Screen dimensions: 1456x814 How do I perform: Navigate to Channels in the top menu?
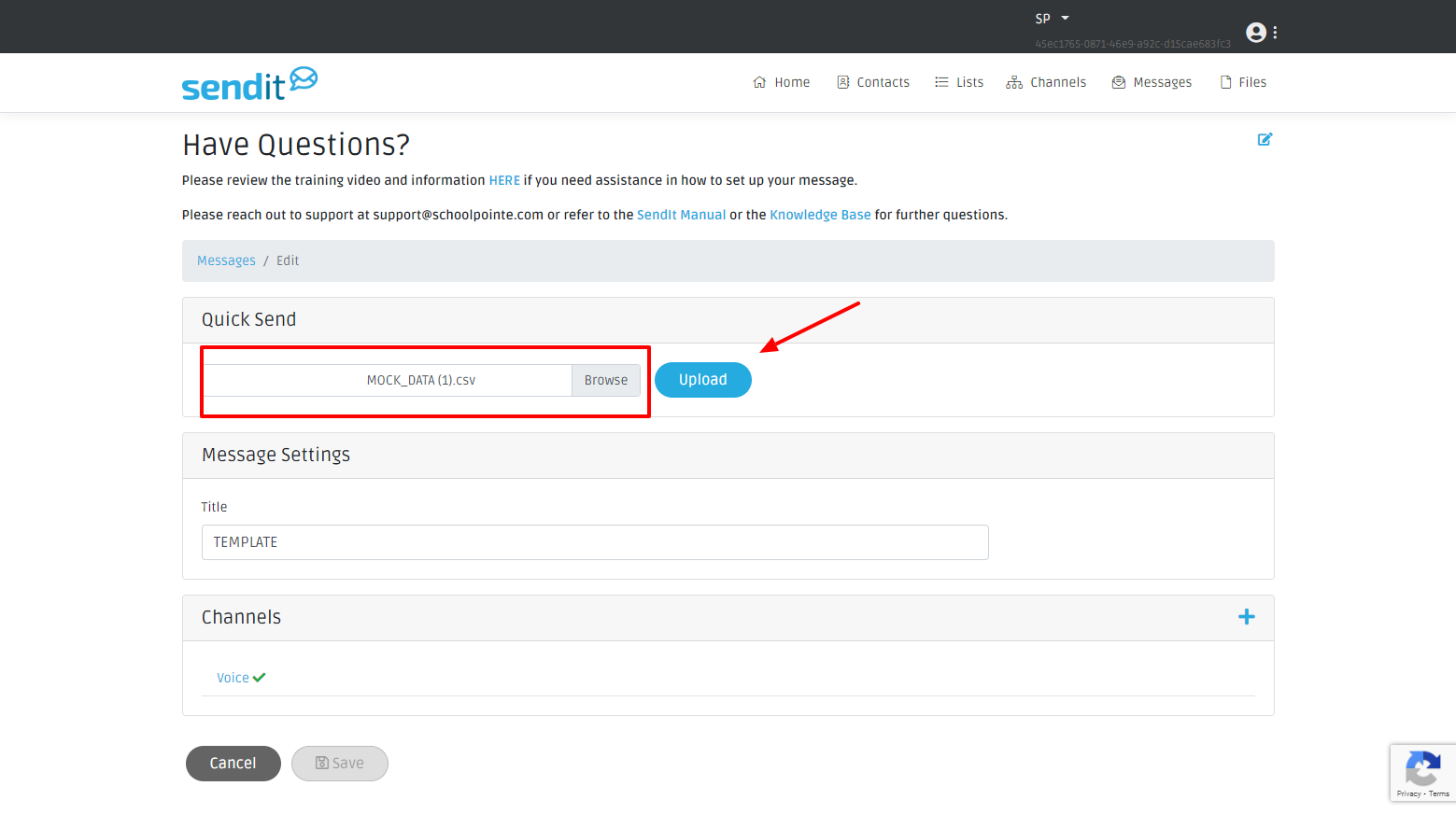tap(1046, 82)
